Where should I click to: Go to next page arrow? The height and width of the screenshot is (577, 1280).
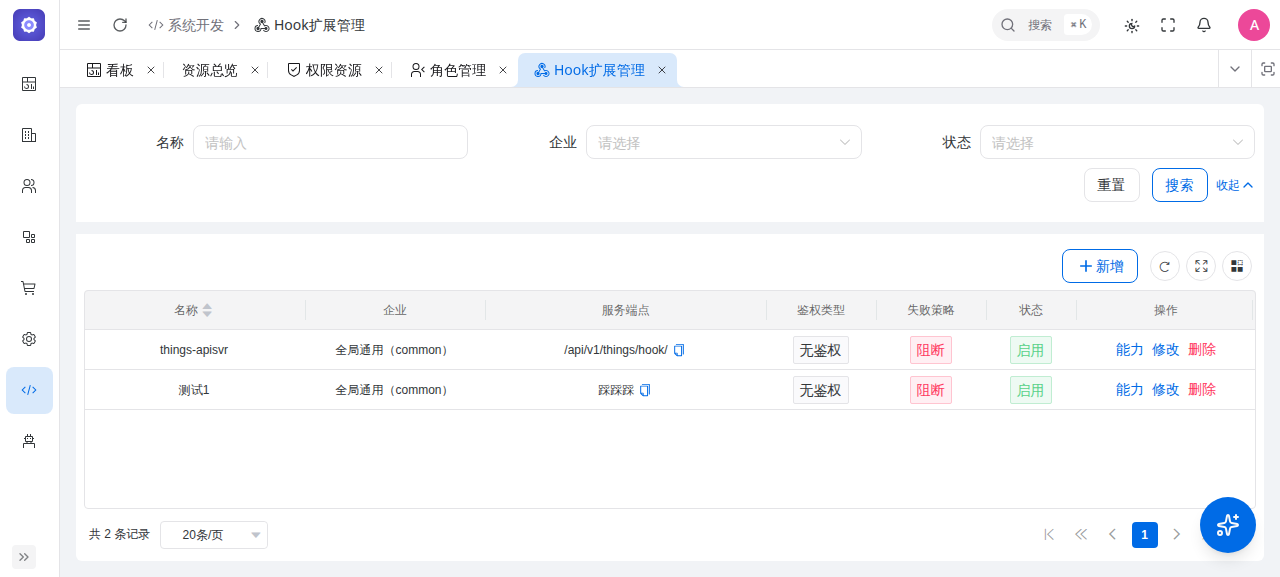(x=1177, y=535)
